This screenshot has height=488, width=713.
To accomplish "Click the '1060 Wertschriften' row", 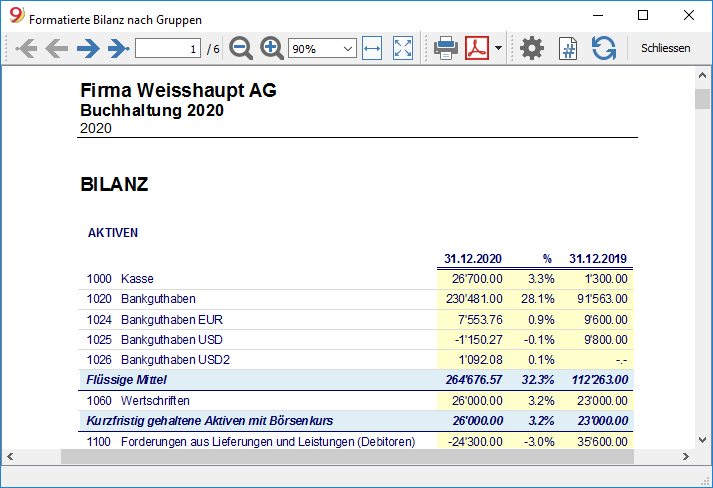I will click(355, 400).
